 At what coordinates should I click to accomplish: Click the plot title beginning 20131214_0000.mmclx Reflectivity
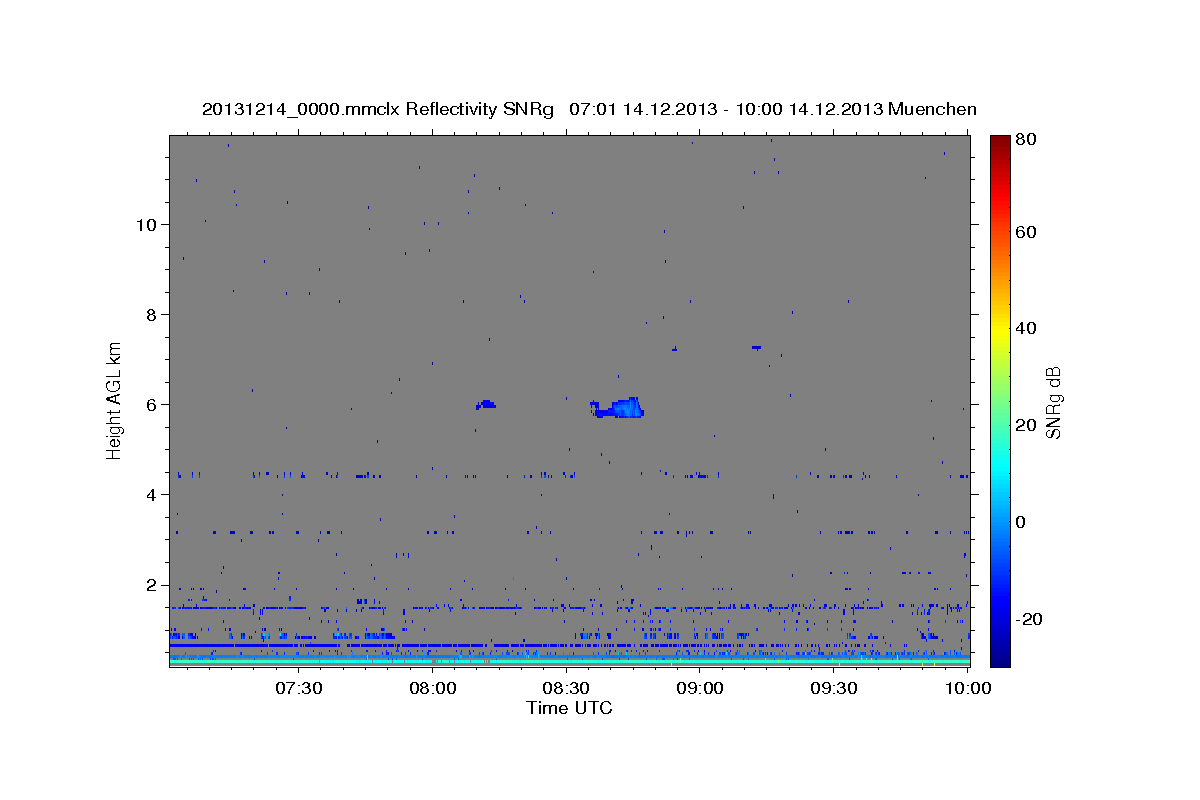tap(589, 109)
